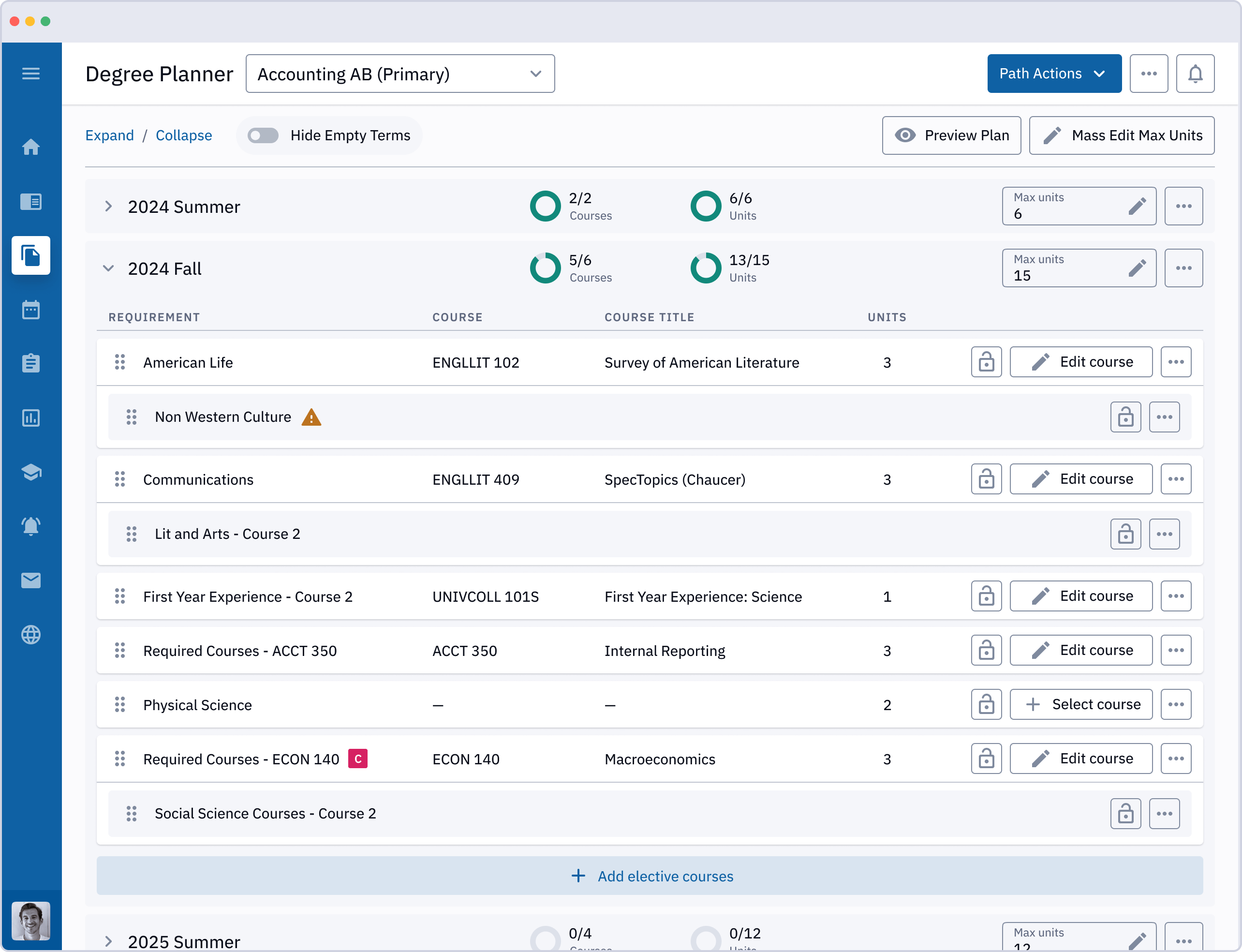Edit course ENGLLIT 409

1080,479
